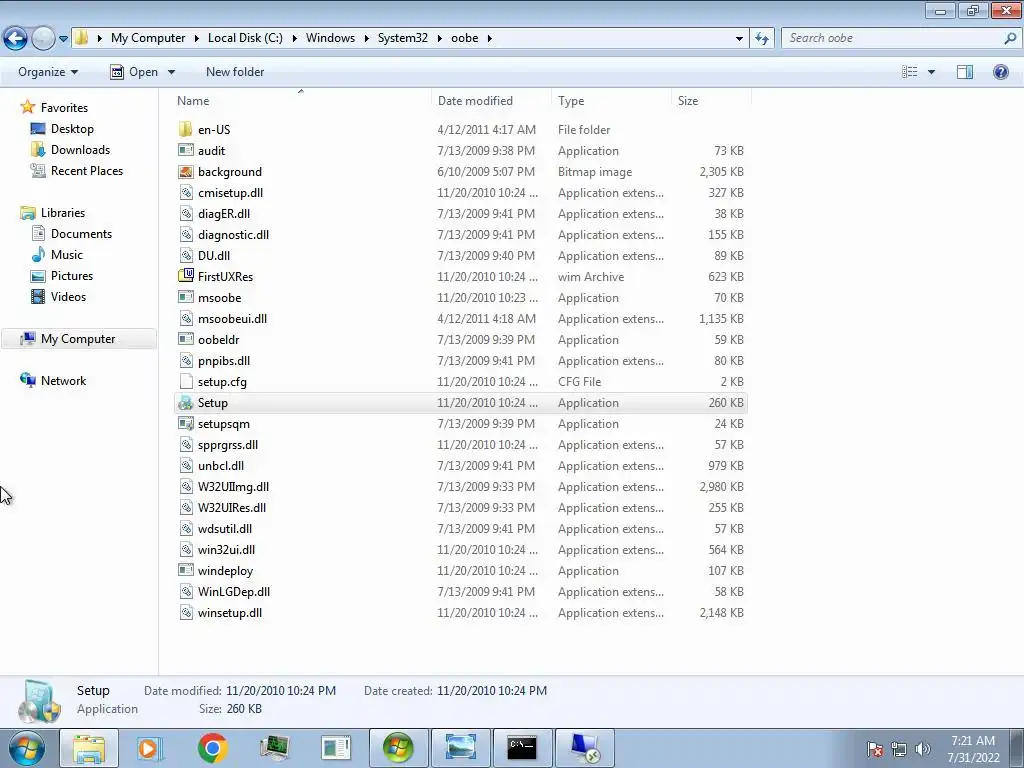The width and height of the screenshot is (1024, 768).
Task: Select the oobeldr application icon
Action: coord(186,340)
